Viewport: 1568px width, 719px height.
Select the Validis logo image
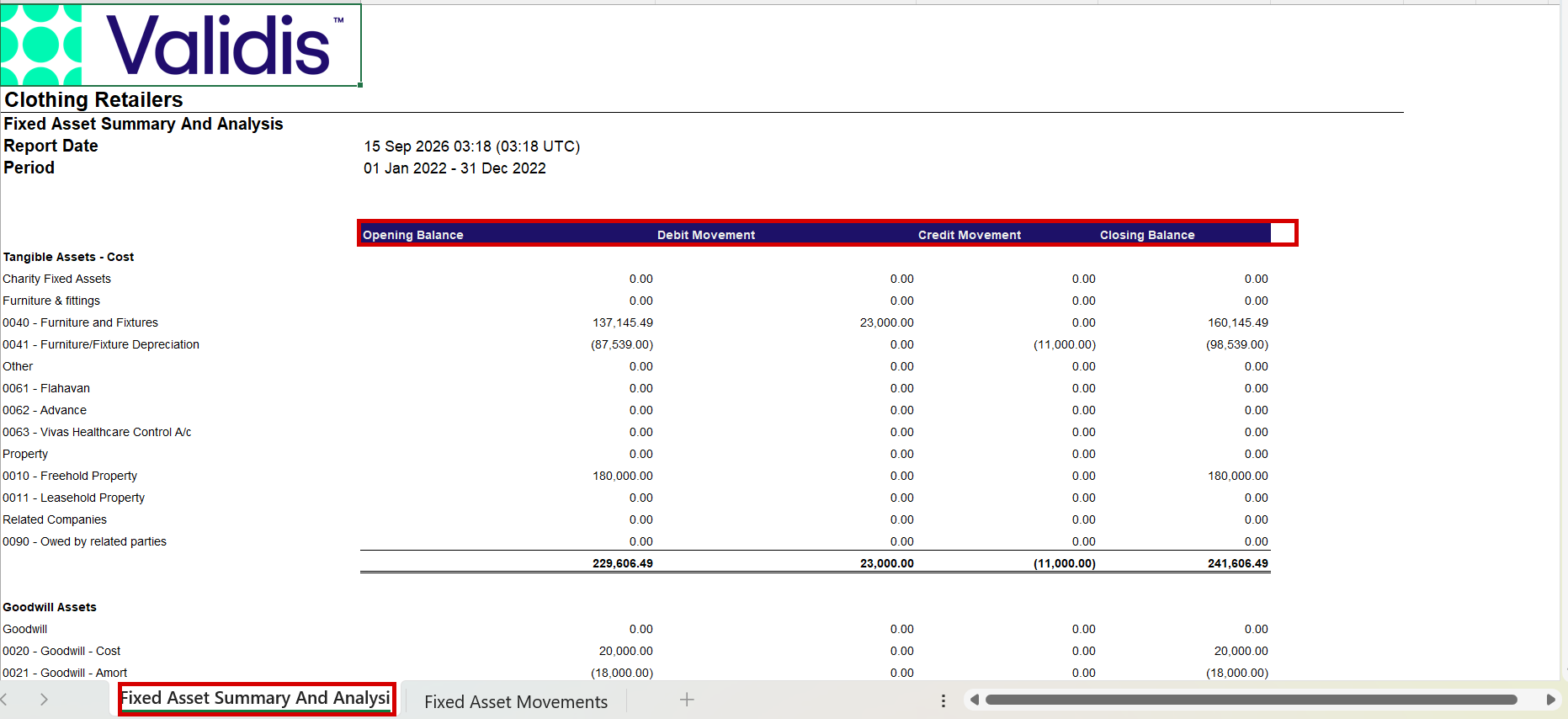(x=181, y=45)
